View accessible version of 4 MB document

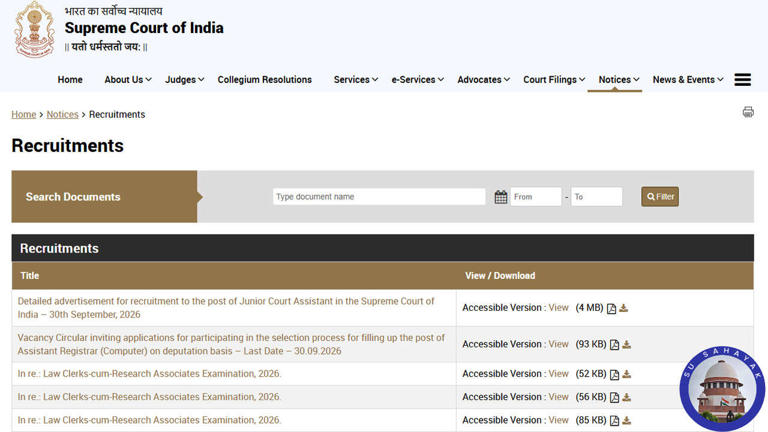(x=558, y=308)
